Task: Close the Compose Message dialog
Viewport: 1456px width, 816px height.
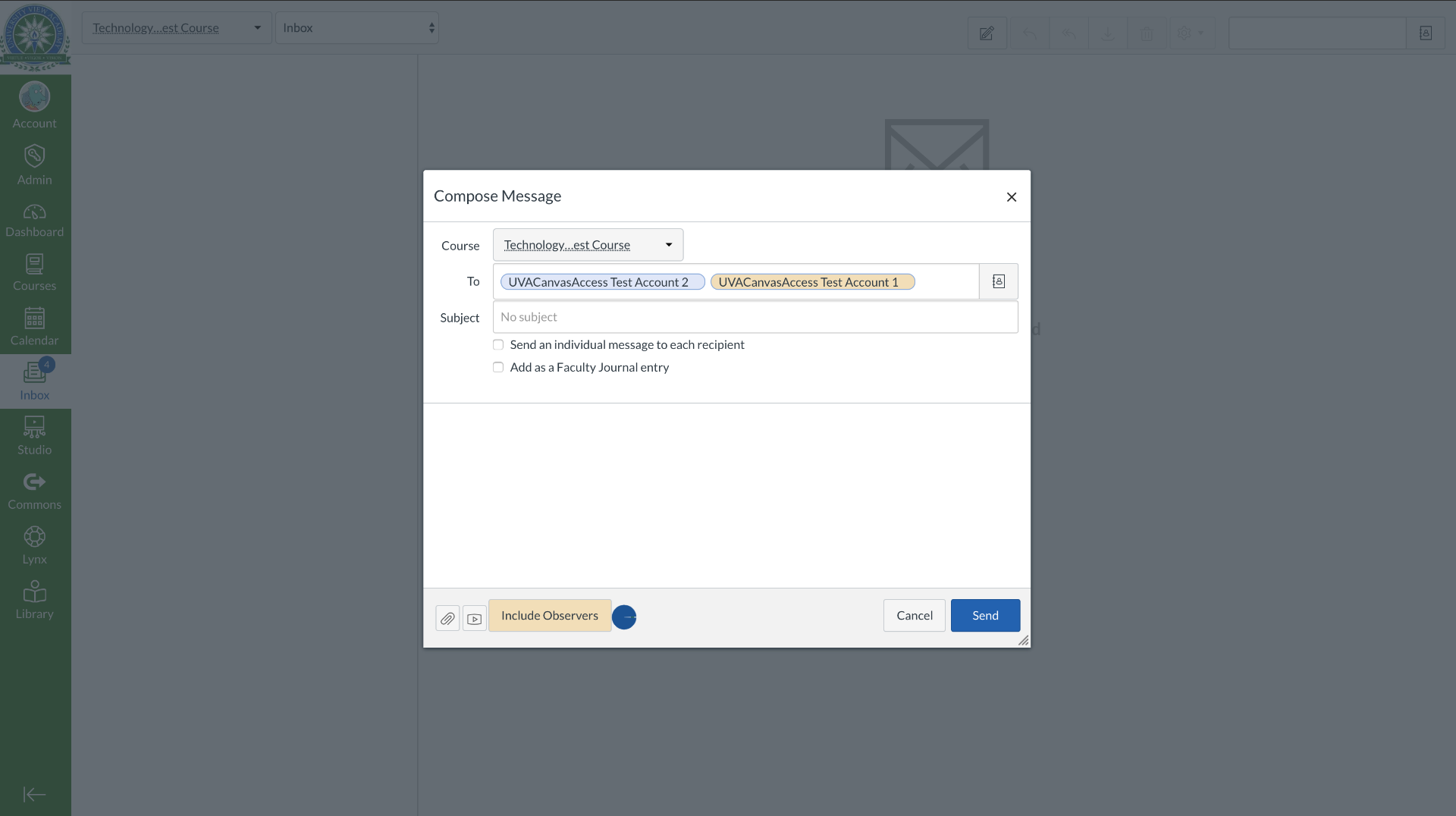Action: (x=1012, y=197)
